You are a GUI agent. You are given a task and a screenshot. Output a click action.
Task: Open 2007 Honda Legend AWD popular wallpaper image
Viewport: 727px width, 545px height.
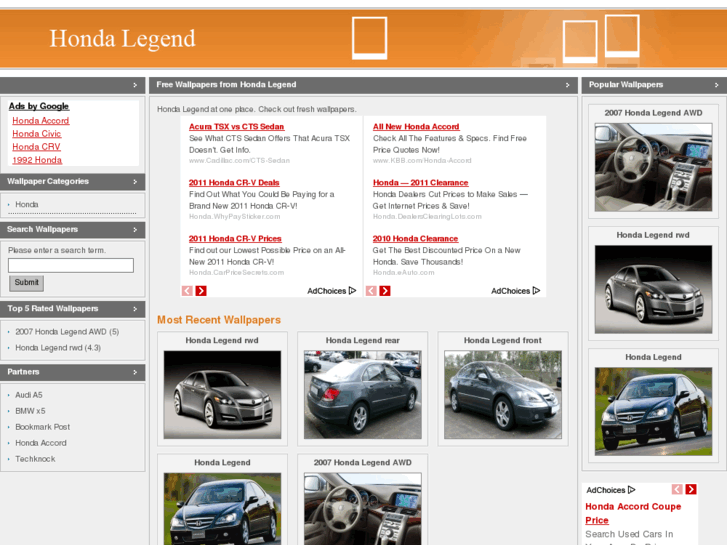(x=653, y=167)
